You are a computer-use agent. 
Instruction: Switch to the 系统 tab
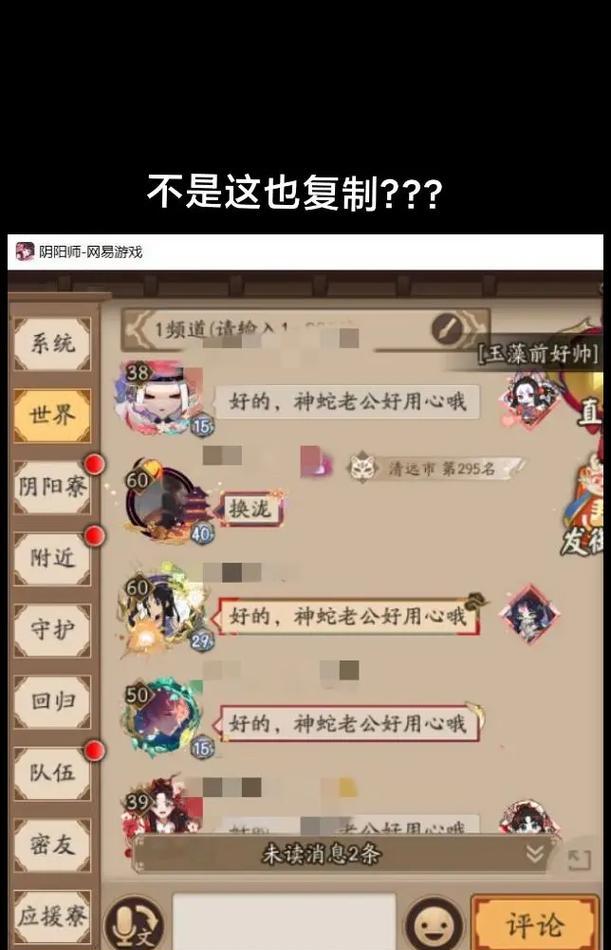[53, 344]
